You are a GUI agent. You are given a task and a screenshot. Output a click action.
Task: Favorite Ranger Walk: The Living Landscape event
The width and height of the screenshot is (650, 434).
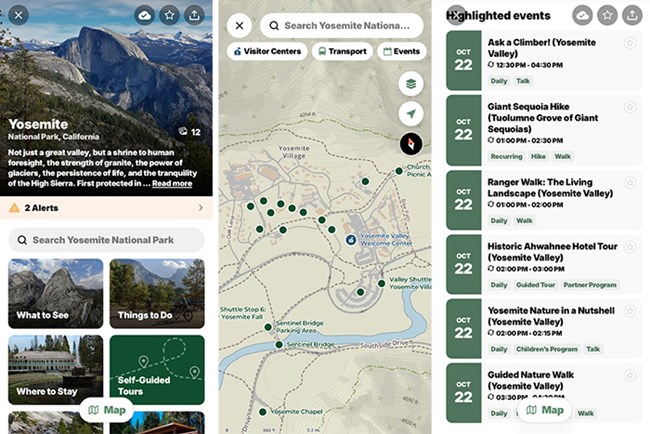630,183
